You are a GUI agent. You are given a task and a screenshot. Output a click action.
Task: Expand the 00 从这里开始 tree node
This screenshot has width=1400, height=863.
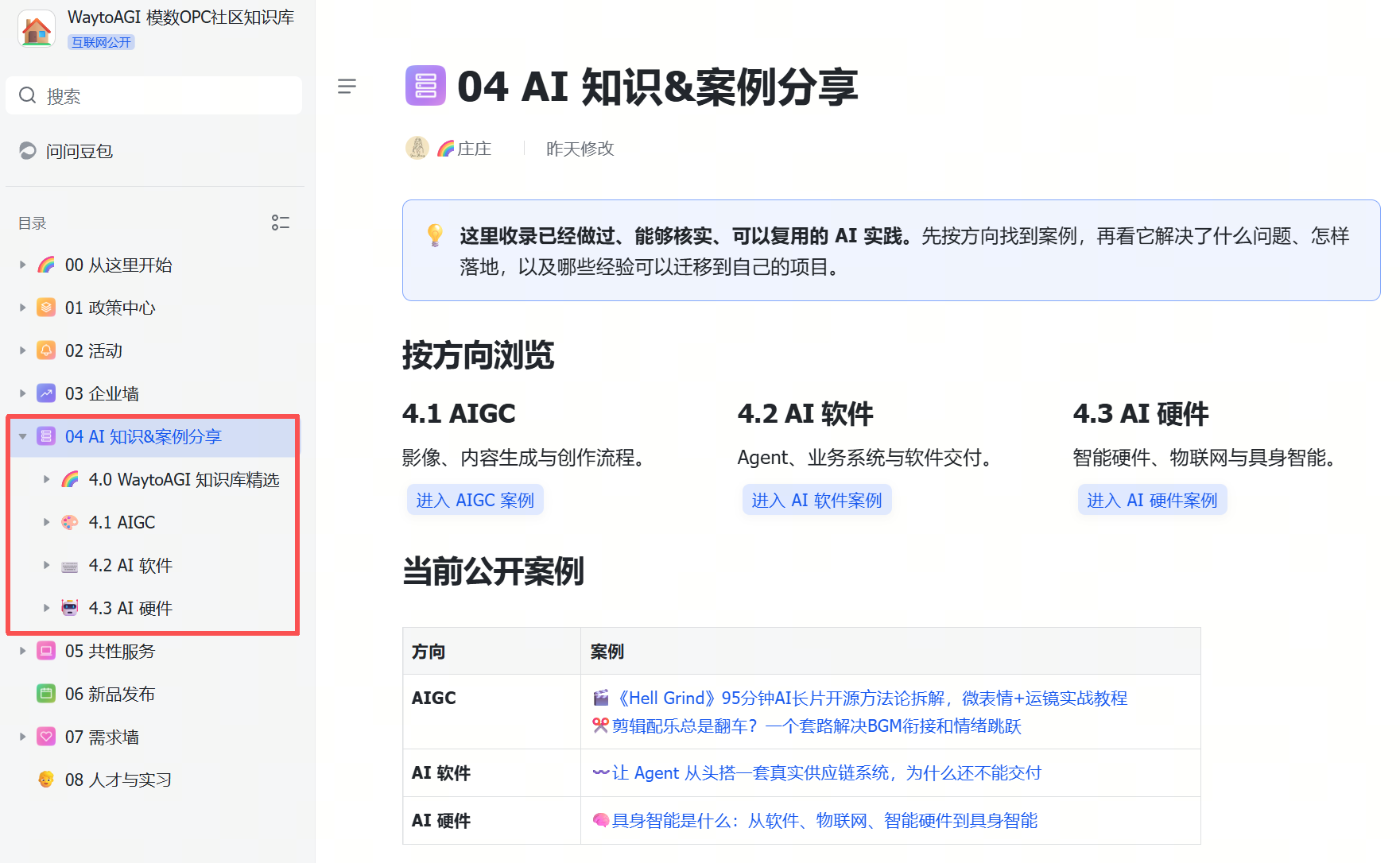[x=23, y=265]
